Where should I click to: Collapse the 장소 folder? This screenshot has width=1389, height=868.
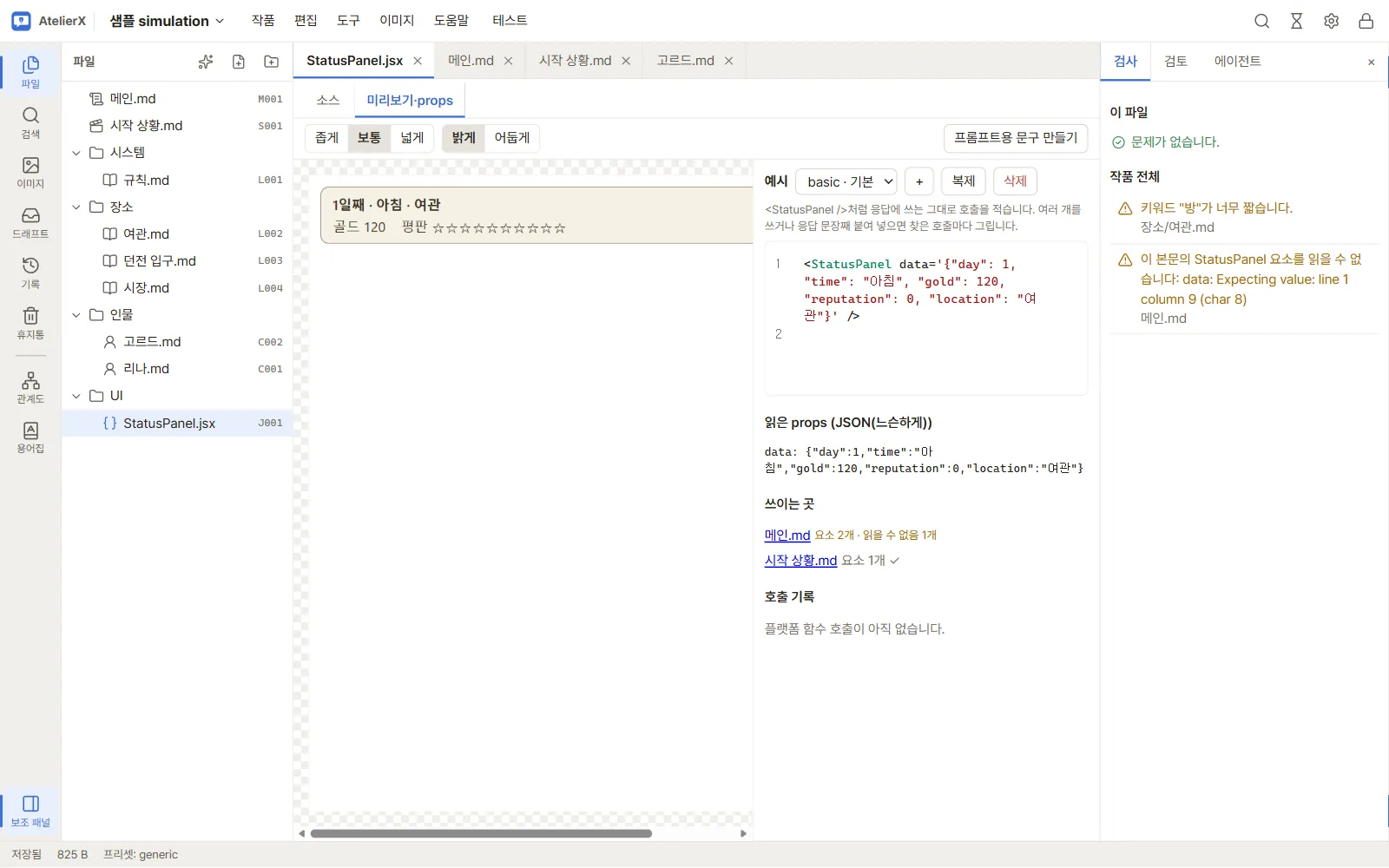coord(76,207)
